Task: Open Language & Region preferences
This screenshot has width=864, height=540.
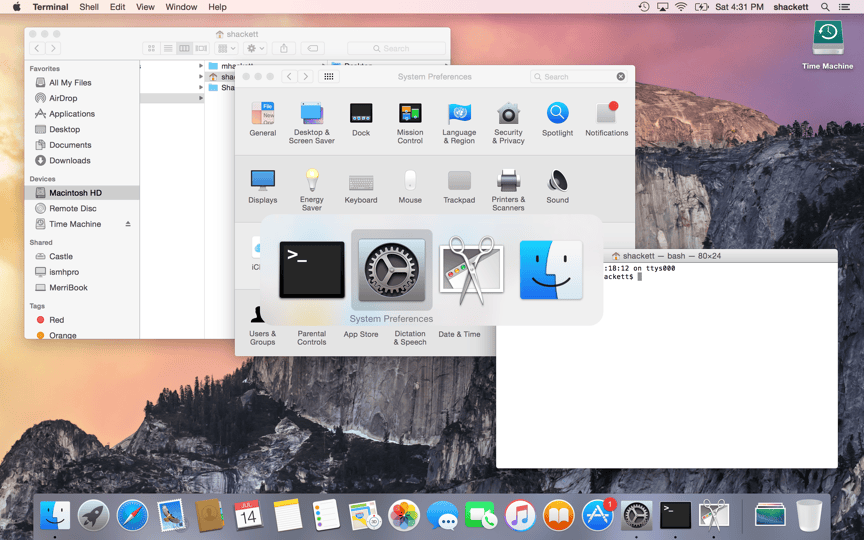Action: pos(459,123)
